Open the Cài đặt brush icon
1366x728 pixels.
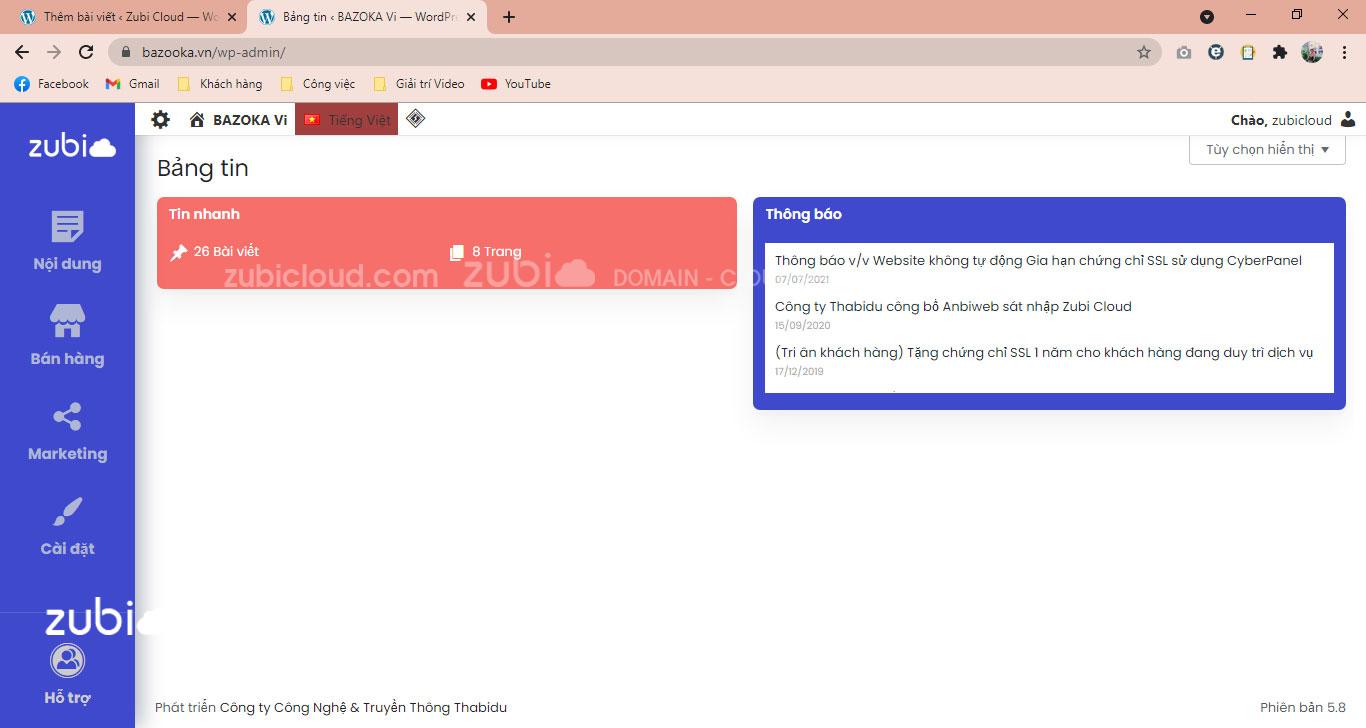click(x=67, y=512)
